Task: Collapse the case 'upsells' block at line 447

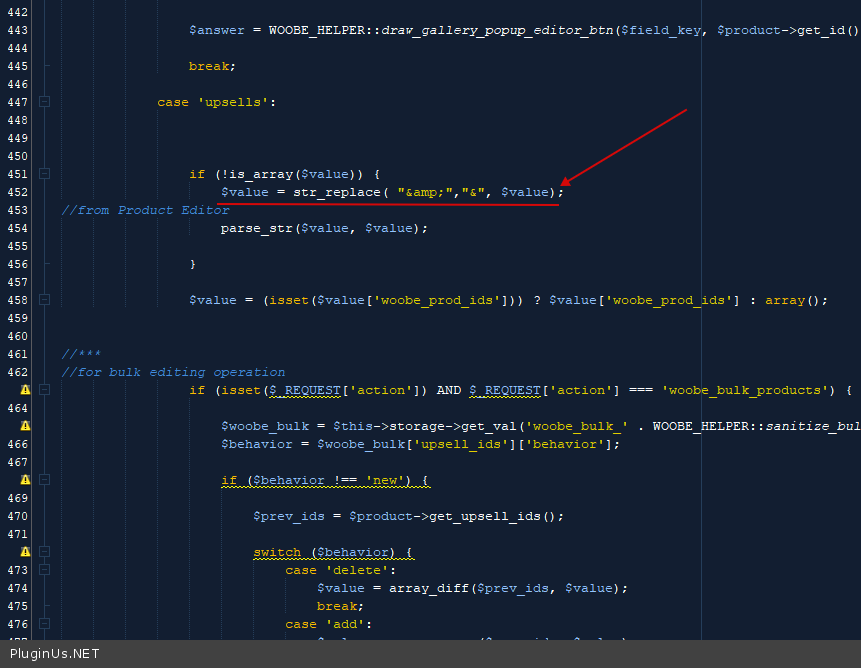Action: tap(44, 102)
